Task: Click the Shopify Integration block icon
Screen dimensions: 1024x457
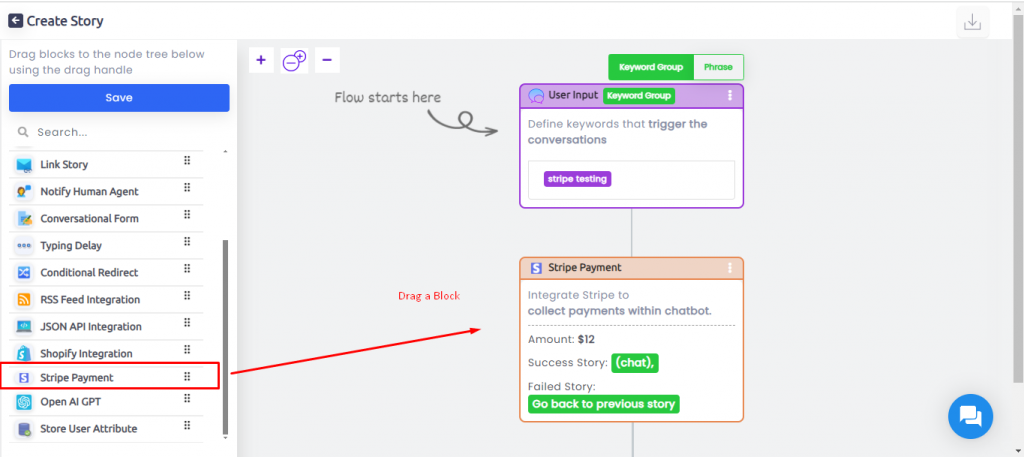Action: pyautogui.click(x=24, y=353)
